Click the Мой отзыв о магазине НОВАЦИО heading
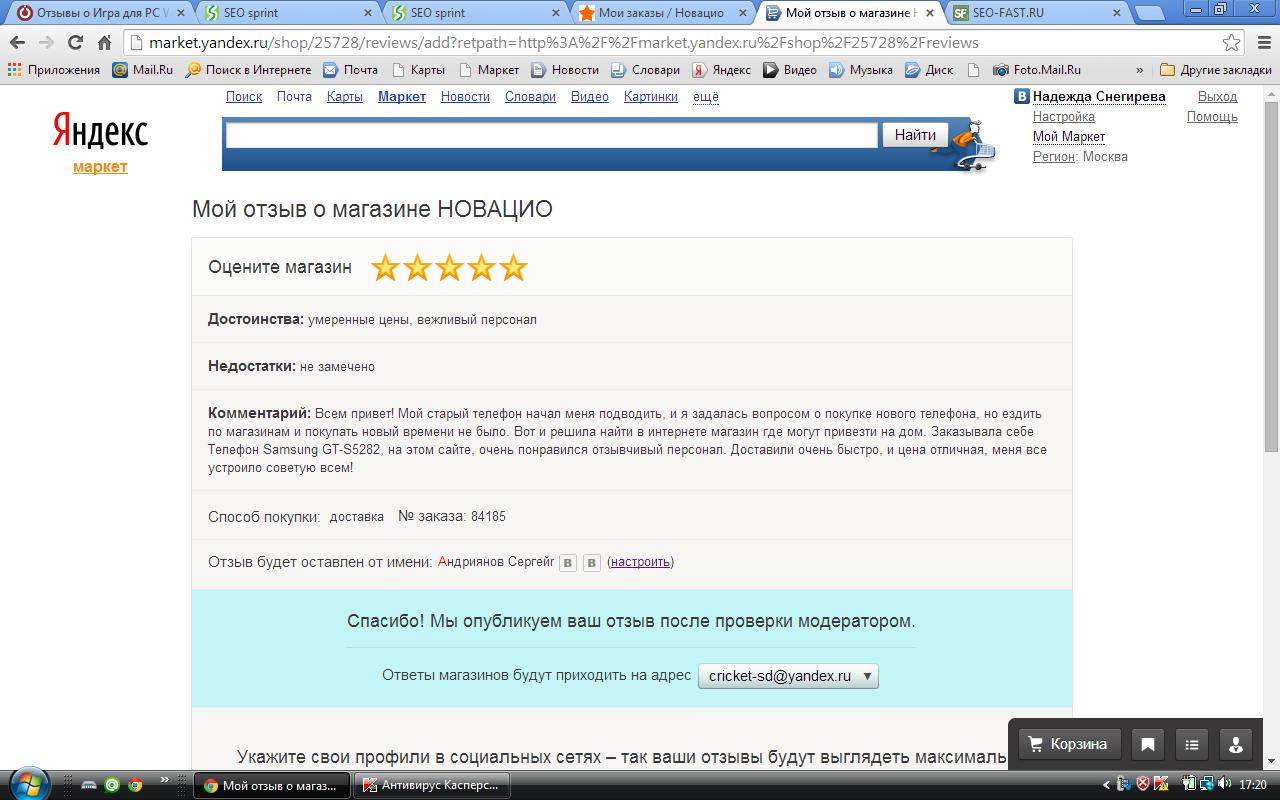 pyautogui.click(x=372, y=209)
